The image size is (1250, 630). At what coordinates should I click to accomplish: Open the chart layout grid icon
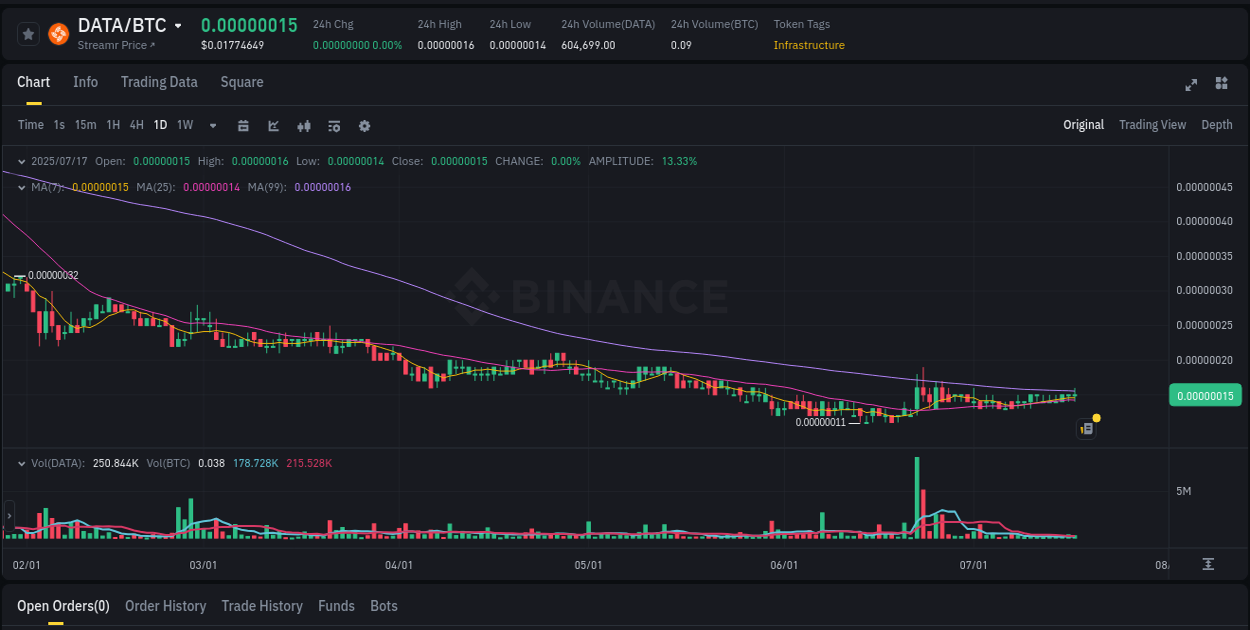[1222, 85]
